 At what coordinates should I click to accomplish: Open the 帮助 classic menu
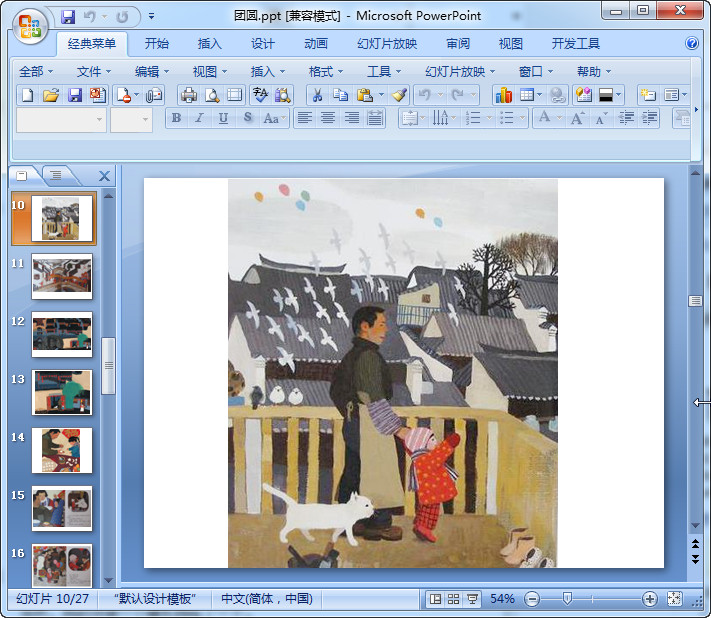594,71
